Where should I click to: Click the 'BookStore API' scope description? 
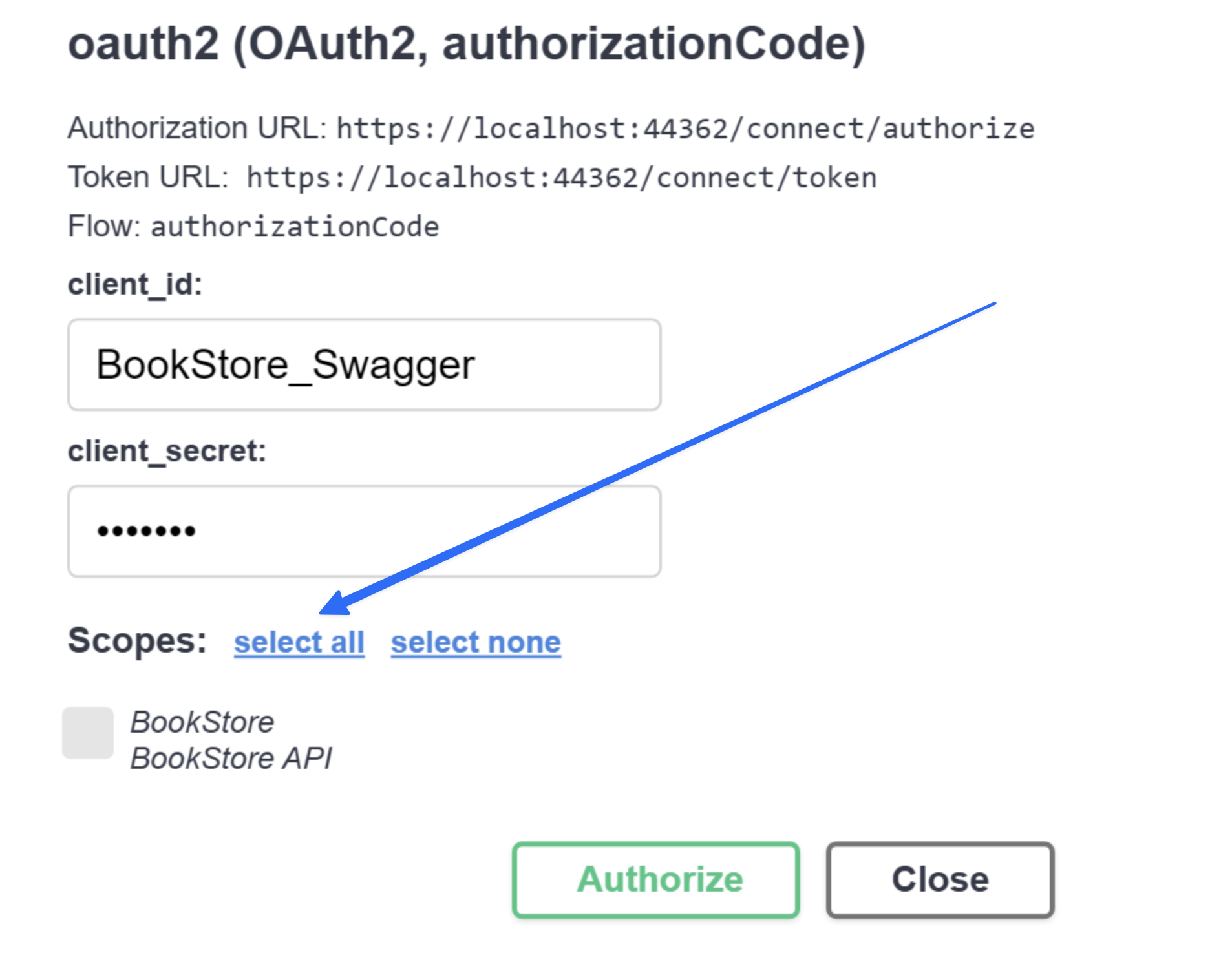coord(231,758)
